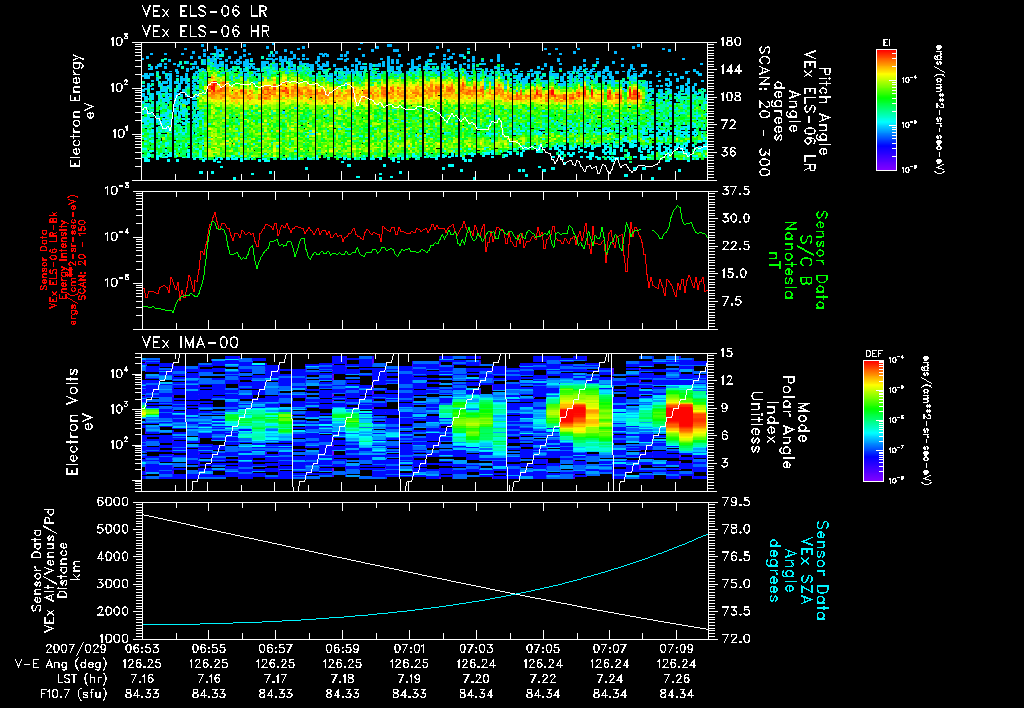
Task: Click the 06:53 time tick label
Action: tap(142, 650)
